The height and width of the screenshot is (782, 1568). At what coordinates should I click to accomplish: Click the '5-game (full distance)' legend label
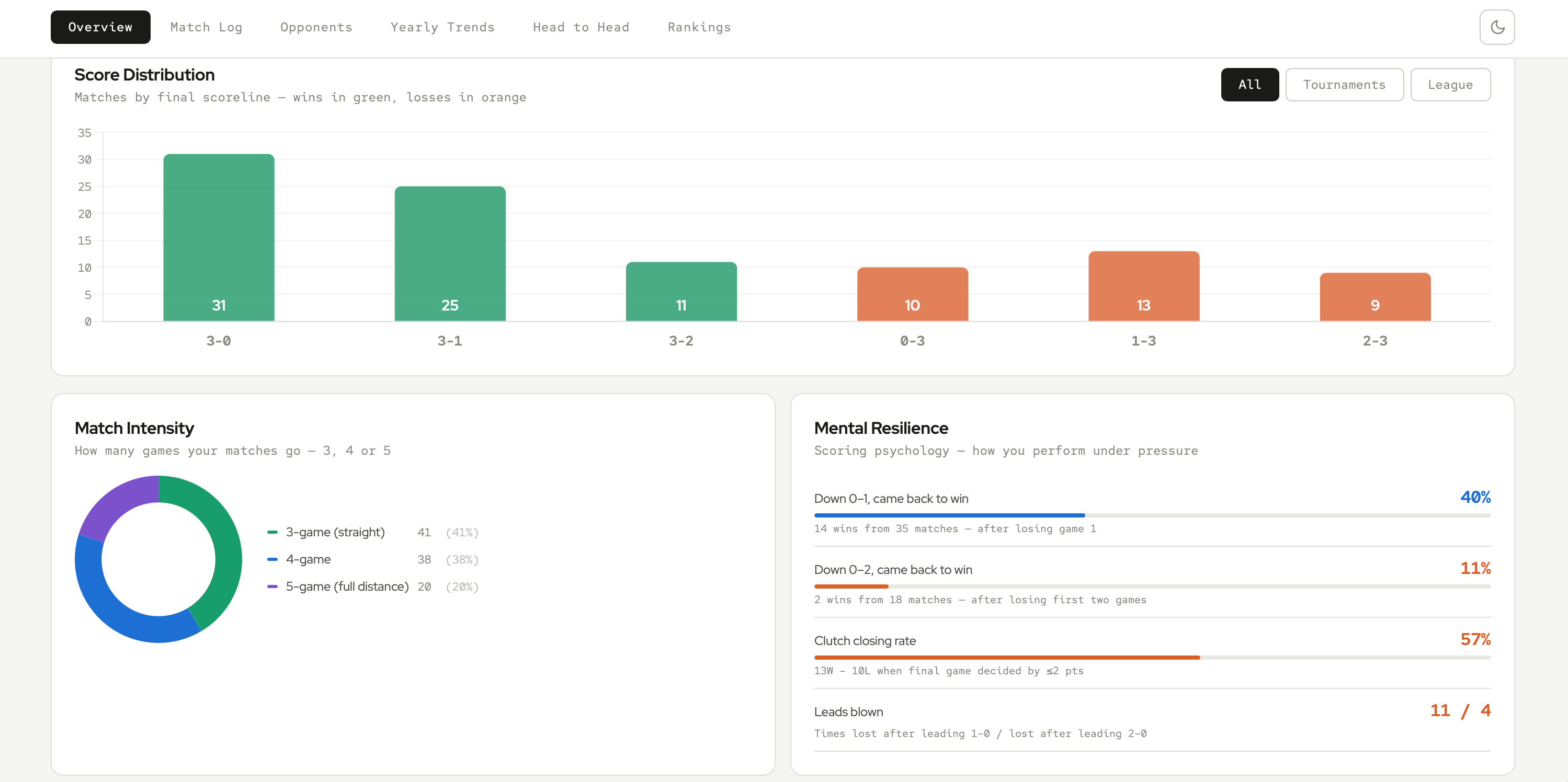(347, 586)
